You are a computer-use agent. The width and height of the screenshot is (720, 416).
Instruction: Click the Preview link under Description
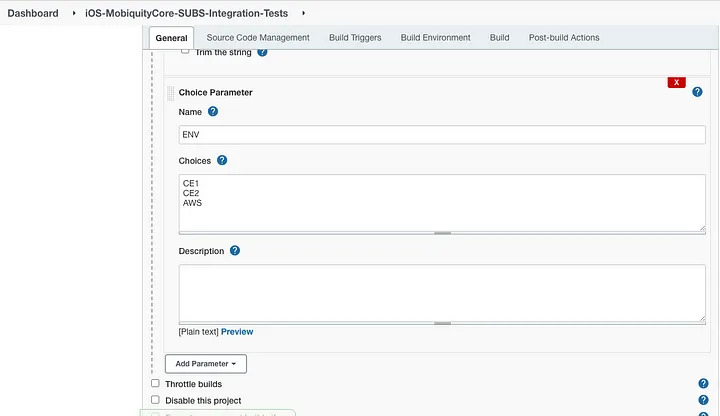pos(237,332)
